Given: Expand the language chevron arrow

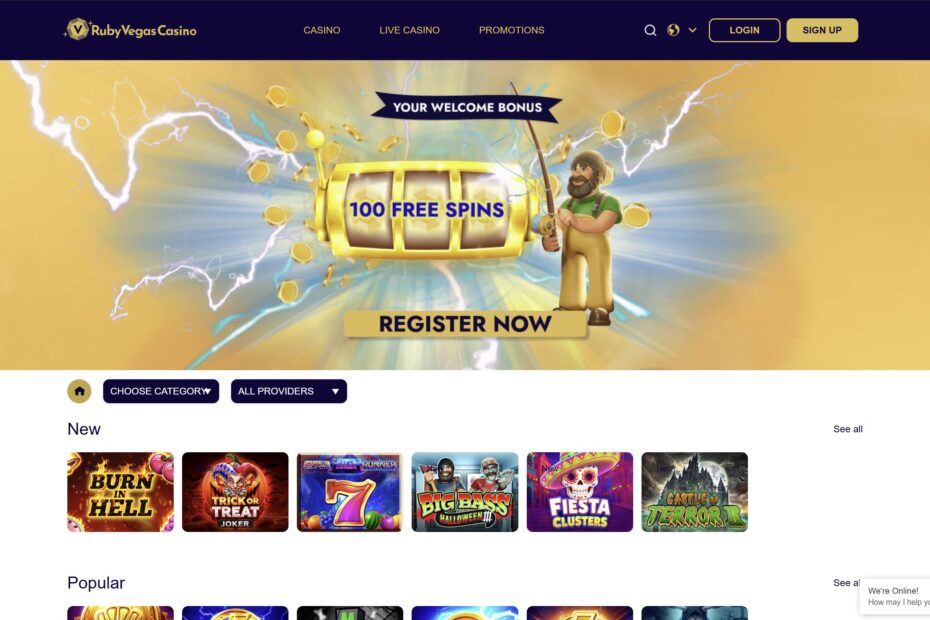Looking at the screenshot, I should click(x=692, y=30).
